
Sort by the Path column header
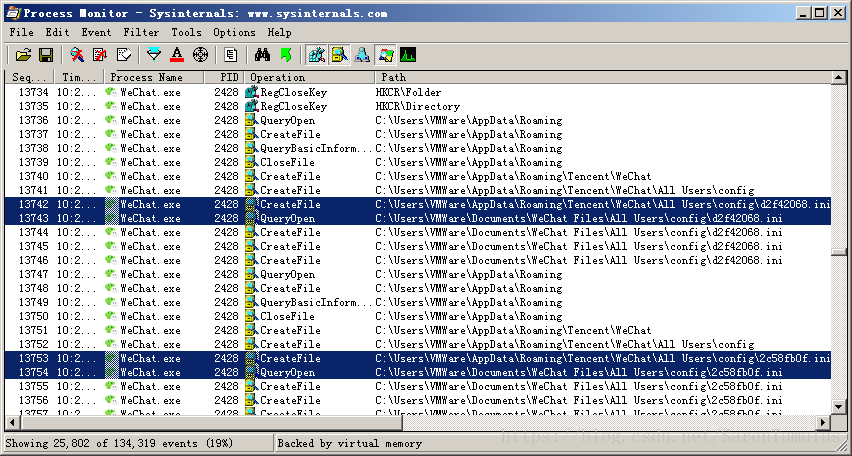pyautogui.click(x=603, y=77)
